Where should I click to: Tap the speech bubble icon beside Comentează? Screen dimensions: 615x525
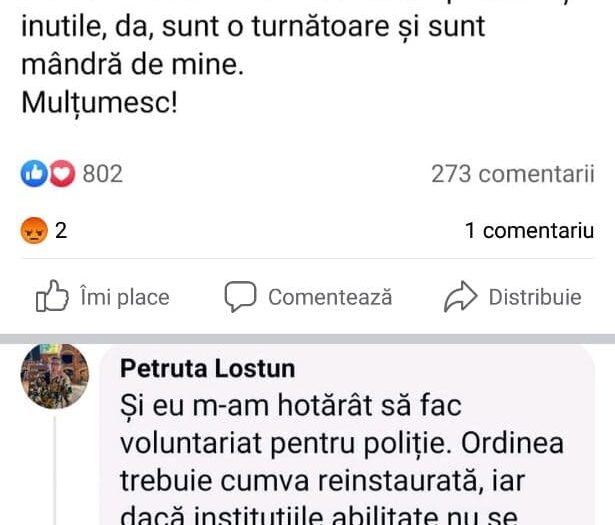point(241,296)
